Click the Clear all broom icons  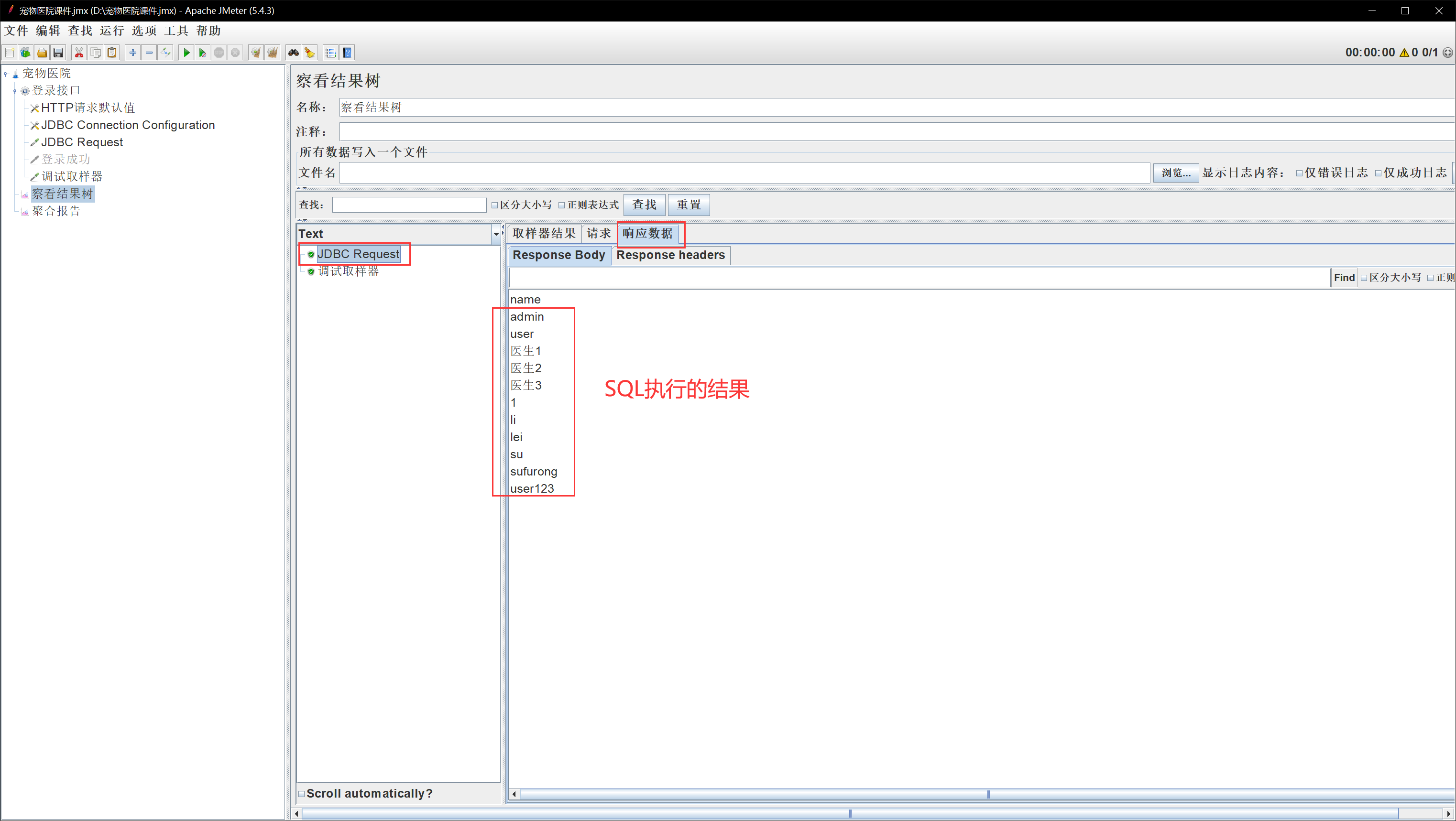click(273, 53)
